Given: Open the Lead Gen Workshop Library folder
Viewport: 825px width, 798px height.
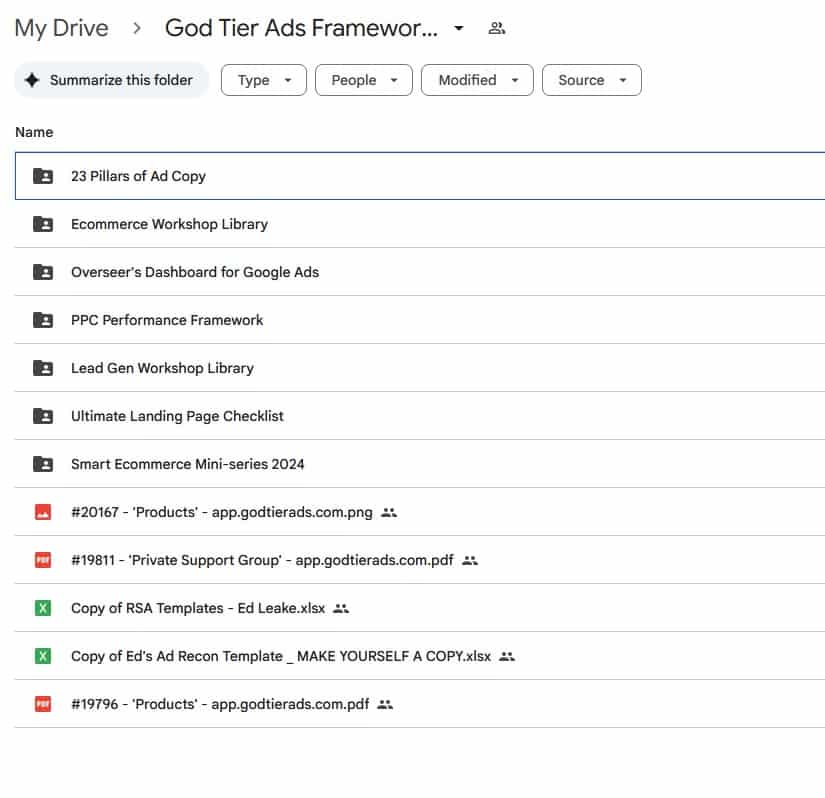Looking at the screenshot, I should pyautogui.click(x=162, y=368).
